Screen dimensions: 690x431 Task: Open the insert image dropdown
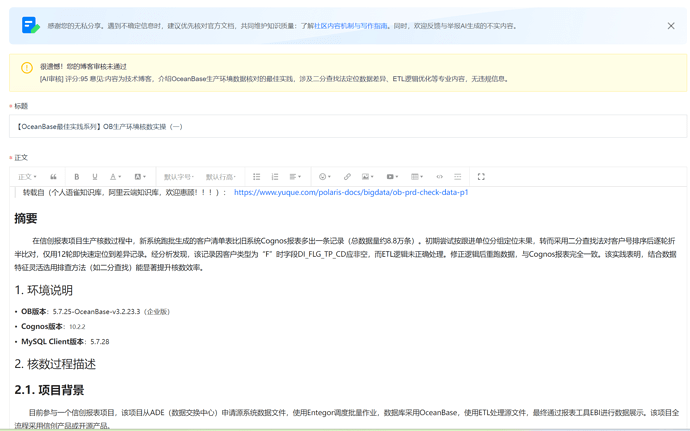point(367,177)
